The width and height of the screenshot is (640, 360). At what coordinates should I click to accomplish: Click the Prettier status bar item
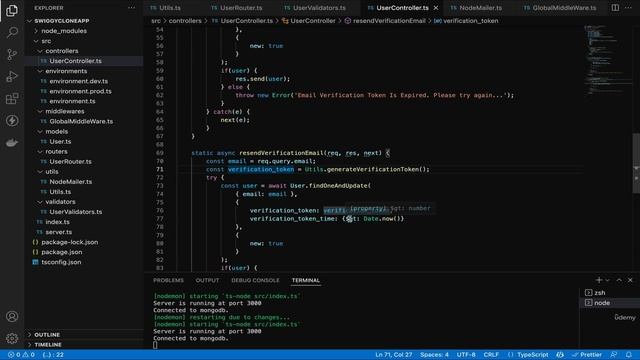click(x=587, y=355)
